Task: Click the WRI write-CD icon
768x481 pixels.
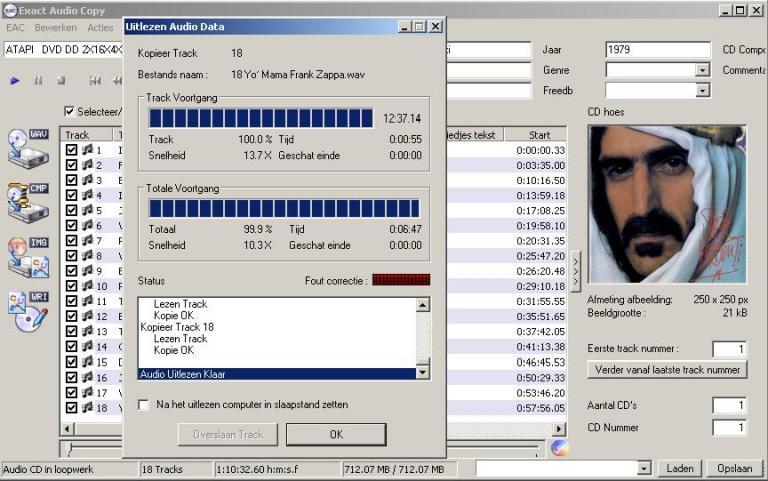Action: 28,311
